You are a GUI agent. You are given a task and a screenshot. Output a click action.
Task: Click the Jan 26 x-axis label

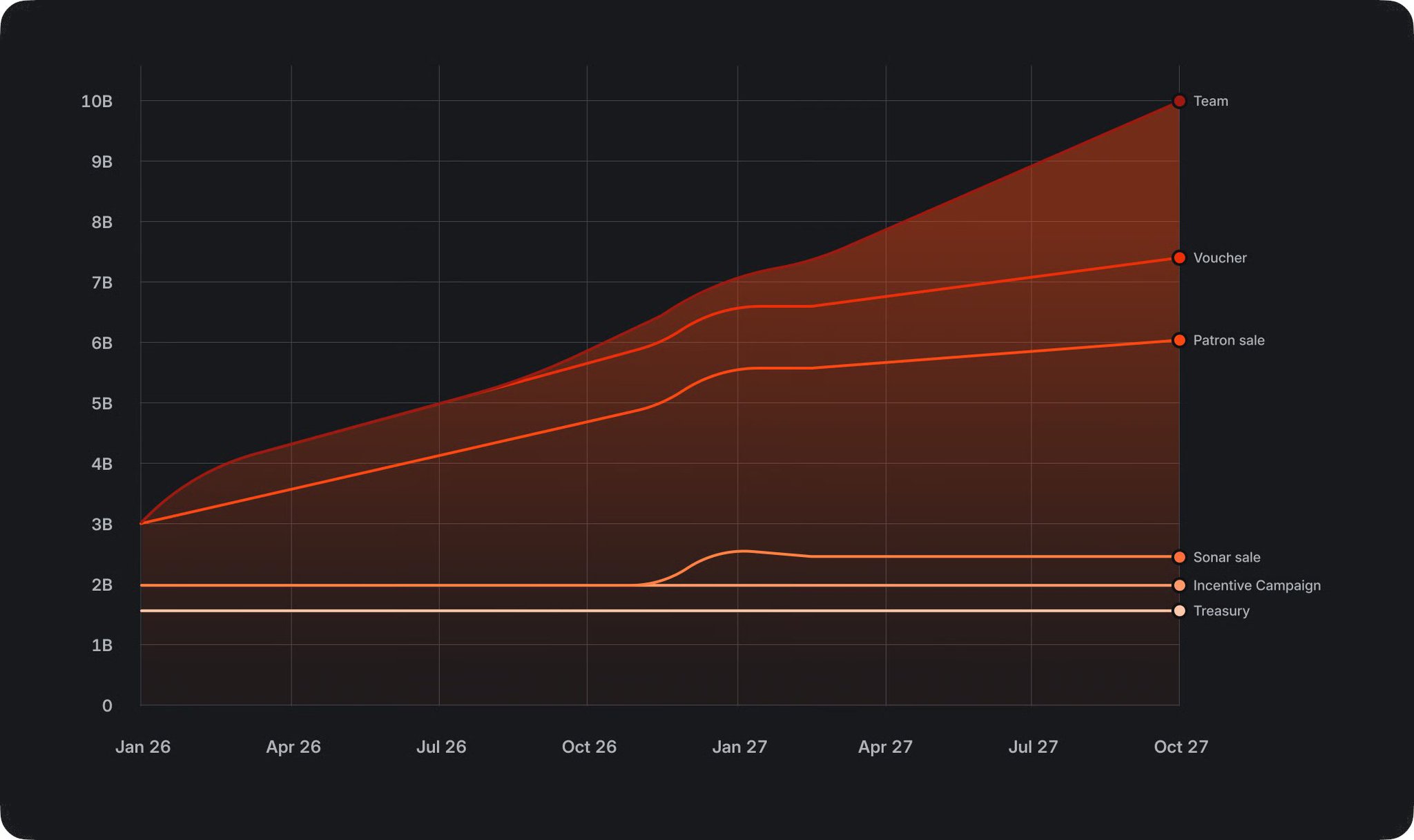click(143, 747)
